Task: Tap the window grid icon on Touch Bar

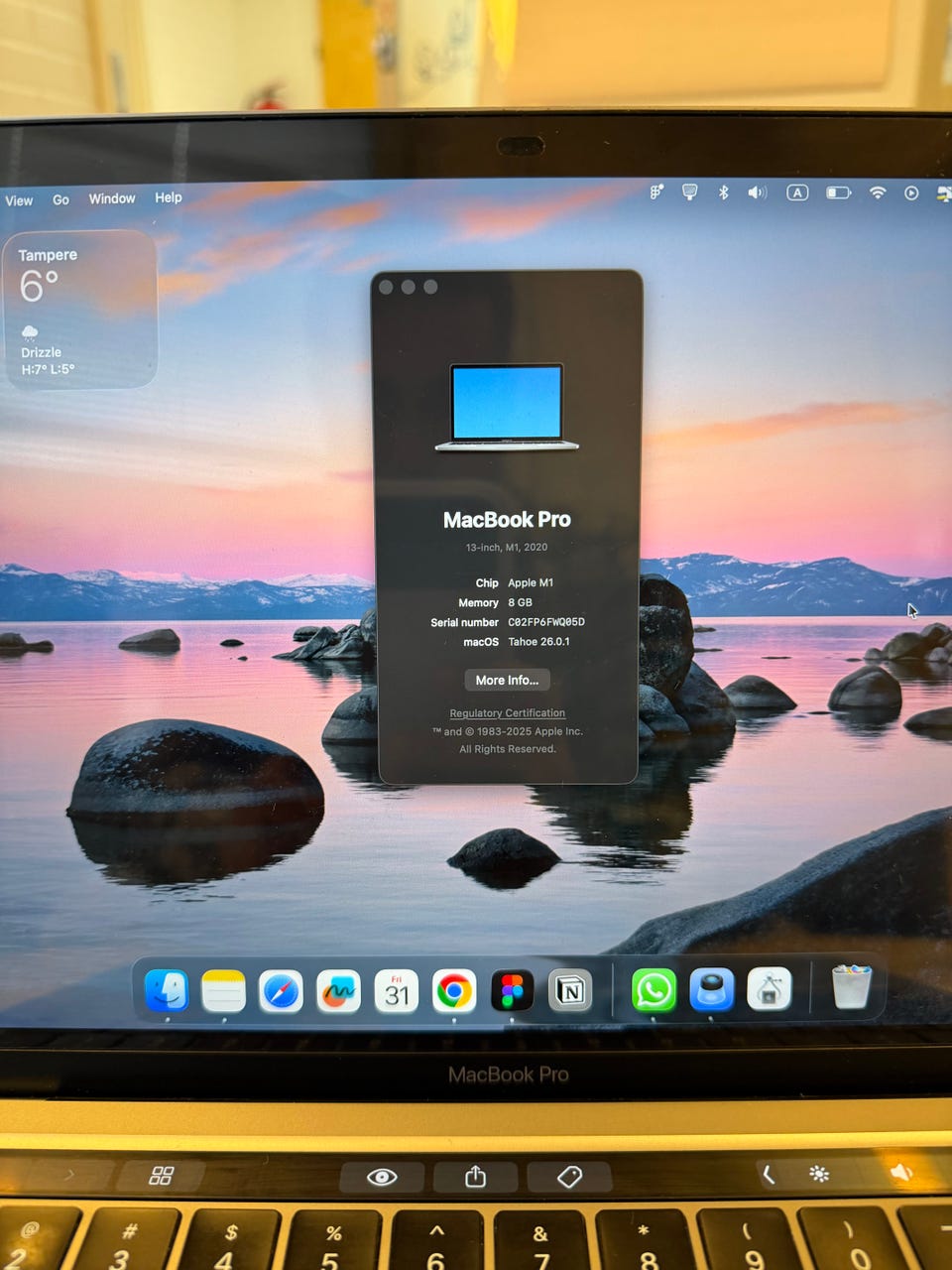Action: point(161,1176)
